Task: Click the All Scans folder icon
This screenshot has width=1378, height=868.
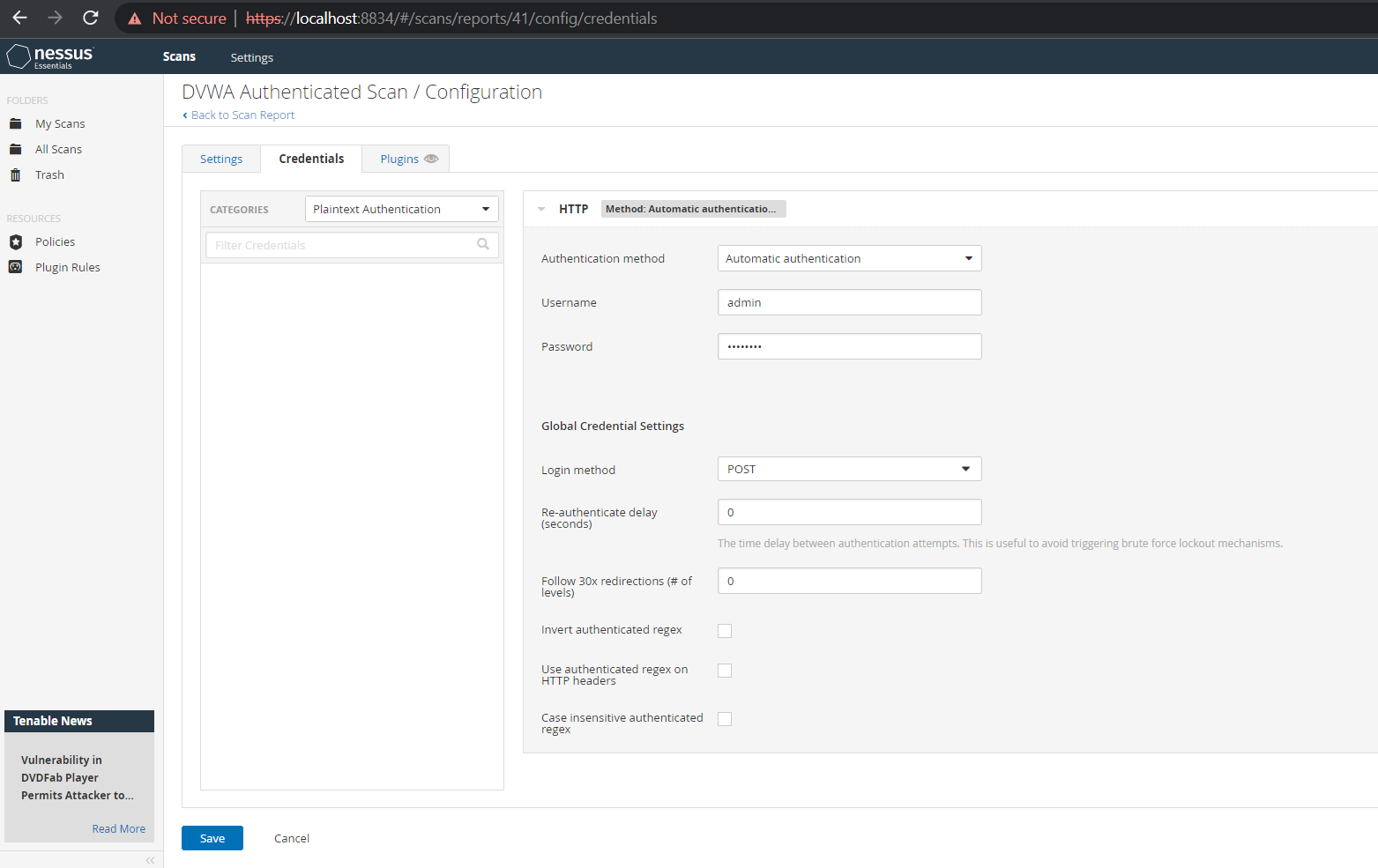Action: pyautogui.click(x=15, y=149)
